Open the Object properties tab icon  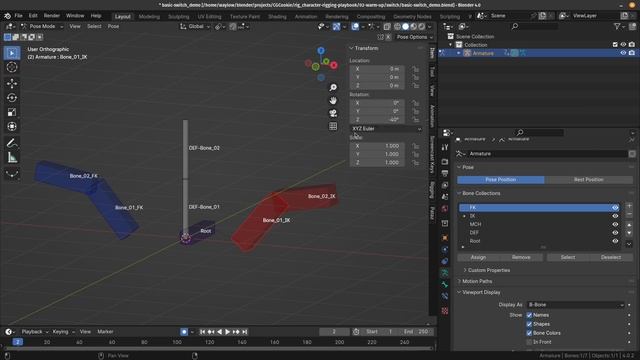coord(445,238)
